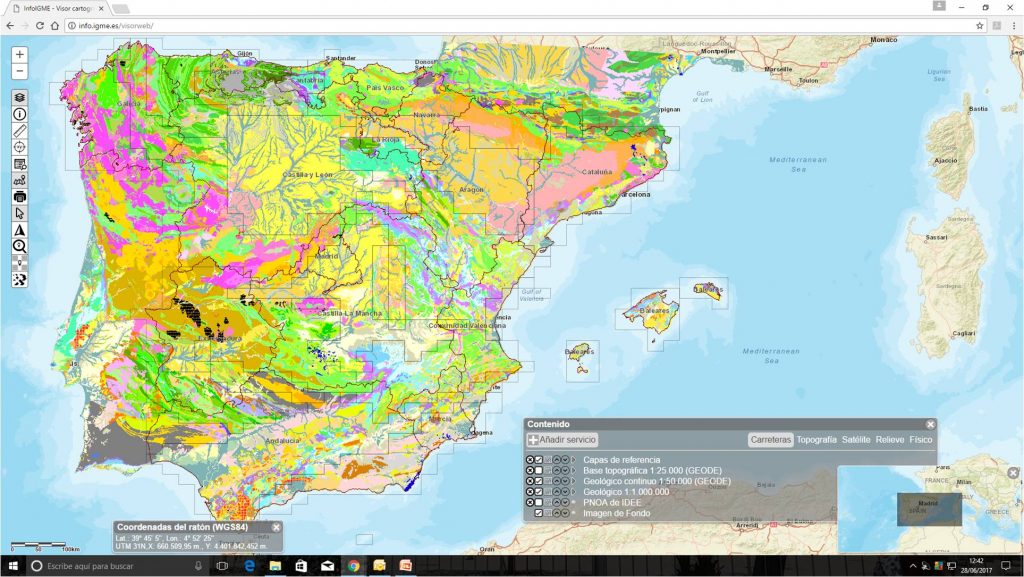Image resolution: width=1024 pixels, height=577 pixels.
Task: Zoom in with the plus button
Action: 20,55
